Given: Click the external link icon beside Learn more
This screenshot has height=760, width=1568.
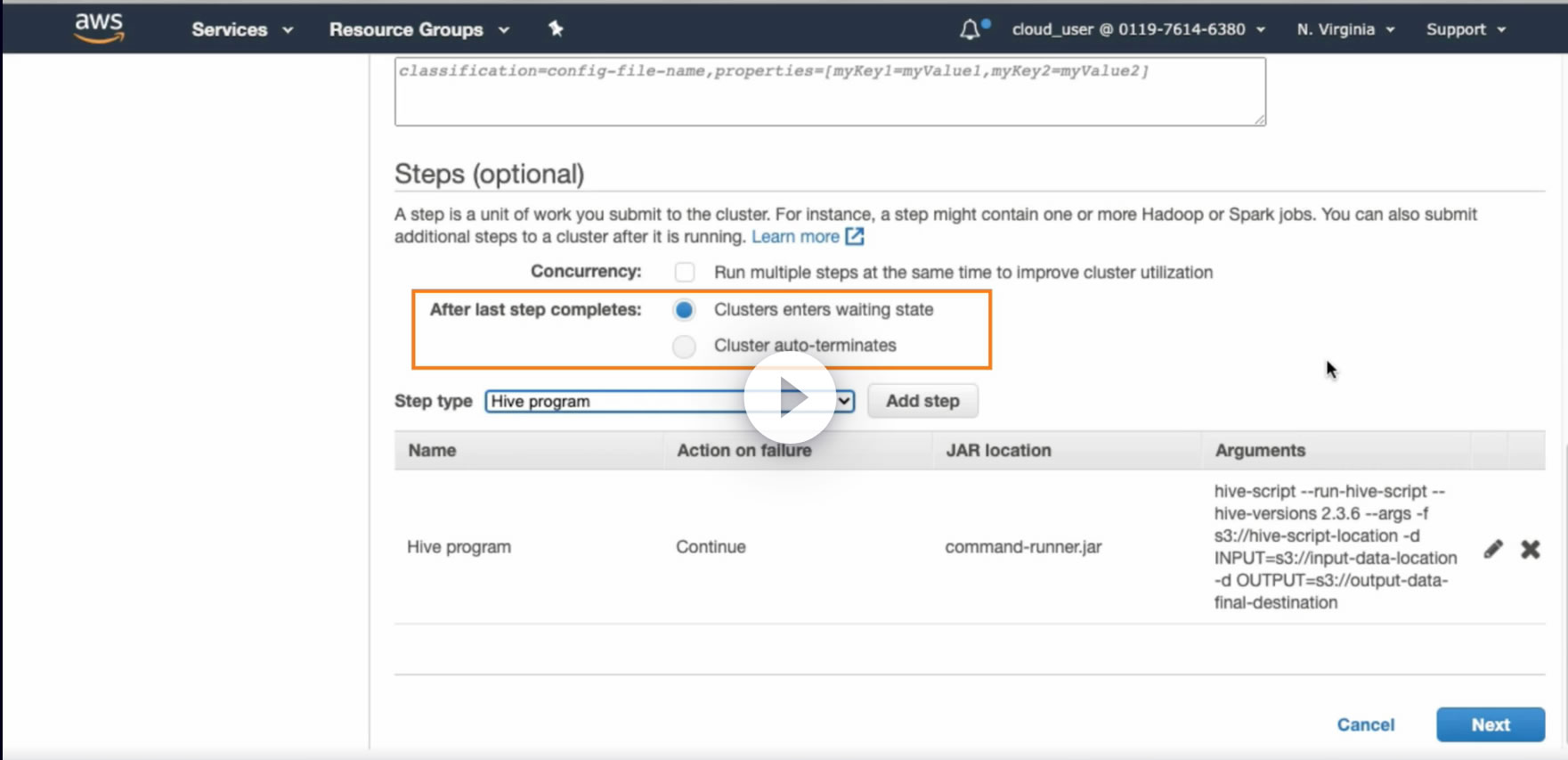Looking at the screenshot, I should [855, 237].
